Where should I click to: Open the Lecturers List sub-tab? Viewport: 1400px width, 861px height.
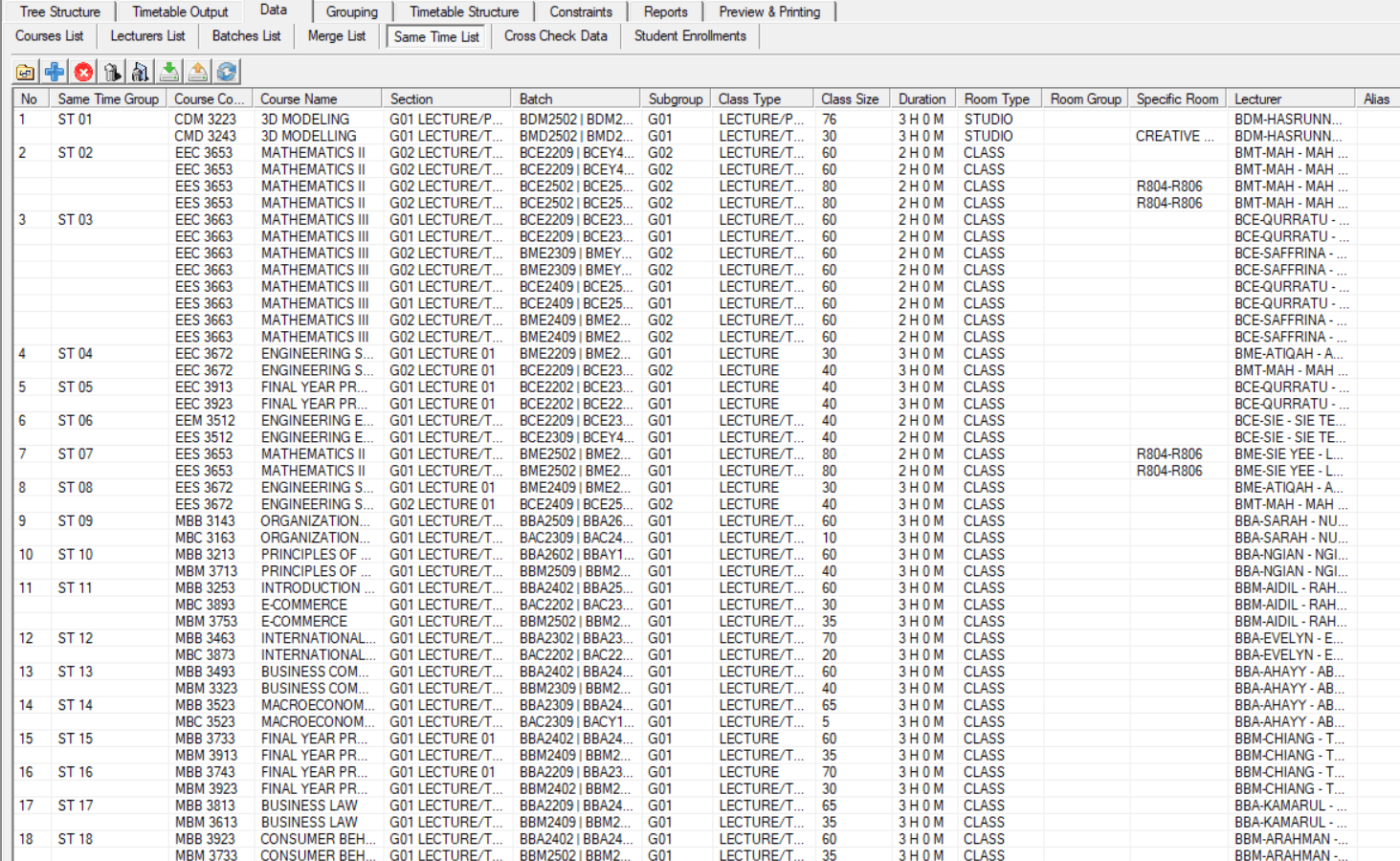[x=147, y=36]
